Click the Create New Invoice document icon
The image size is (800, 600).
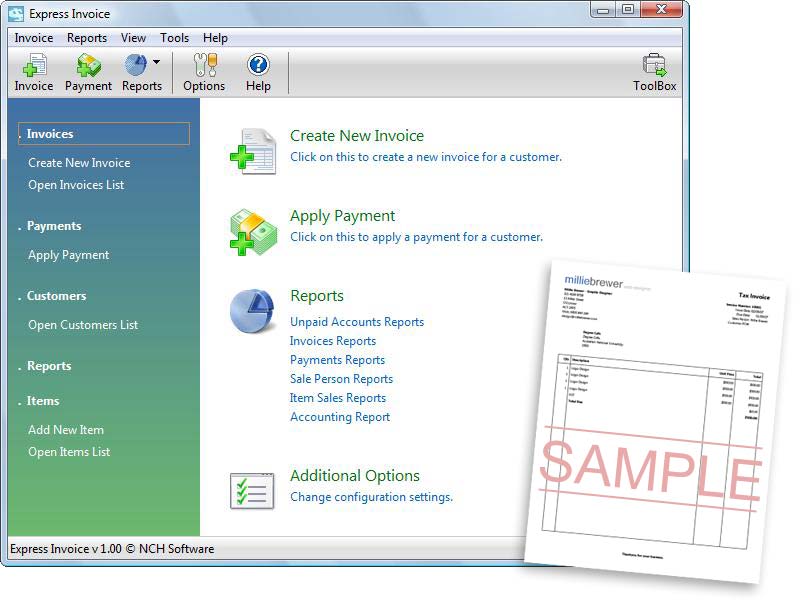pyautogui.click(x=252, y=151)
